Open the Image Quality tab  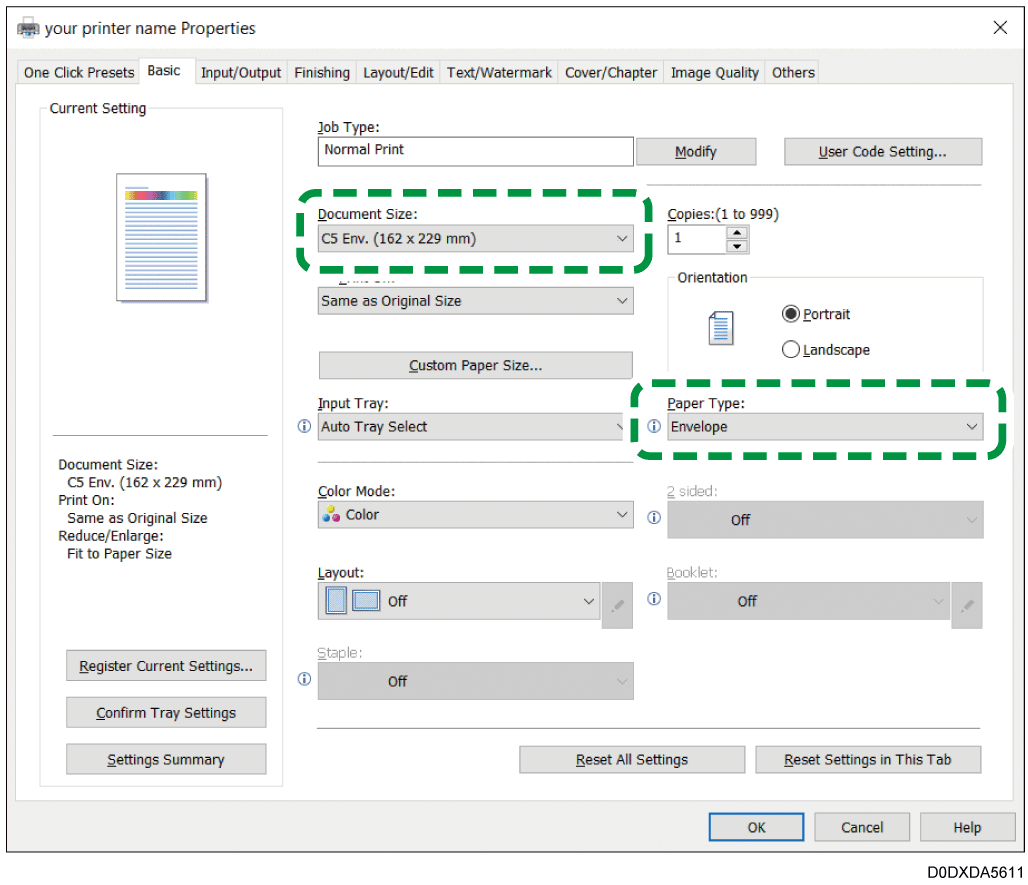pos(714,72)
